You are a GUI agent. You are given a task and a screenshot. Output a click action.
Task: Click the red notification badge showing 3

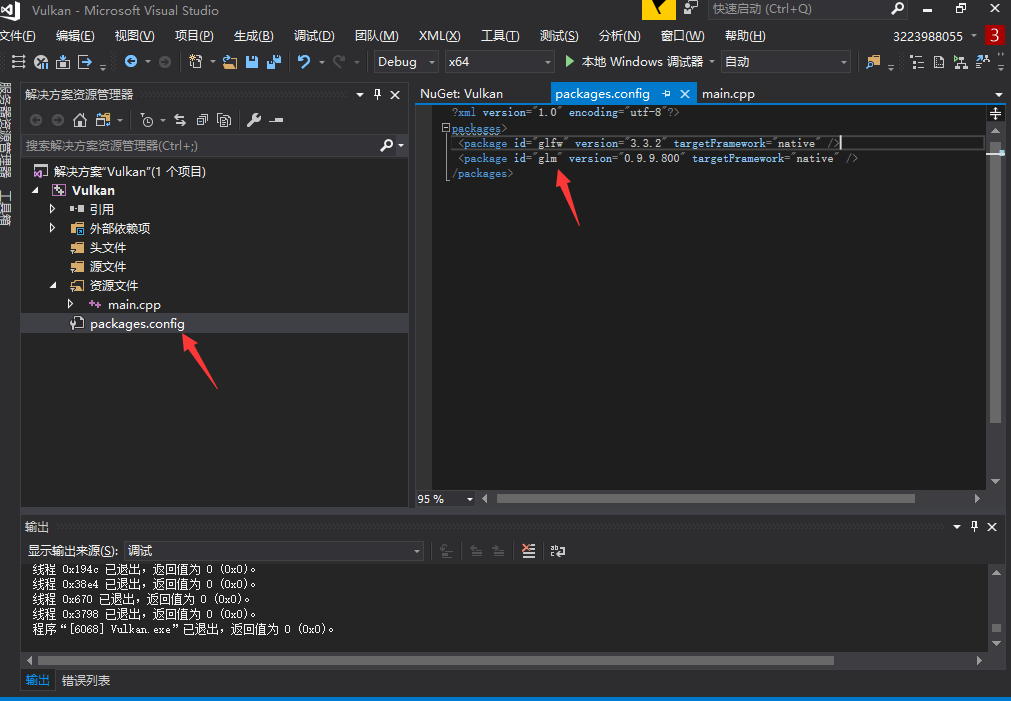[994, 35]
